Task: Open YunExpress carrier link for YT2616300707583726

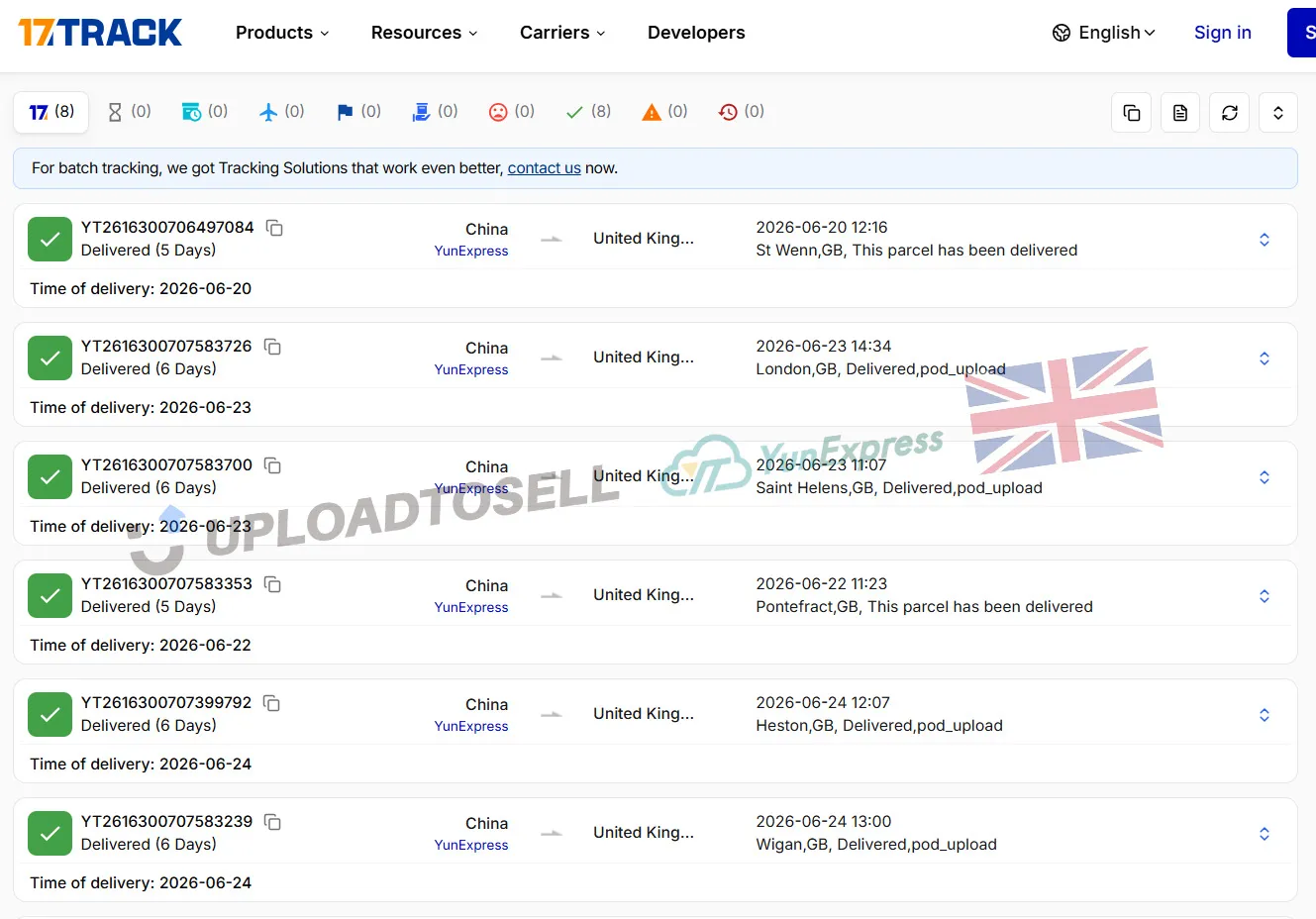Action: (x=471, y=370)
